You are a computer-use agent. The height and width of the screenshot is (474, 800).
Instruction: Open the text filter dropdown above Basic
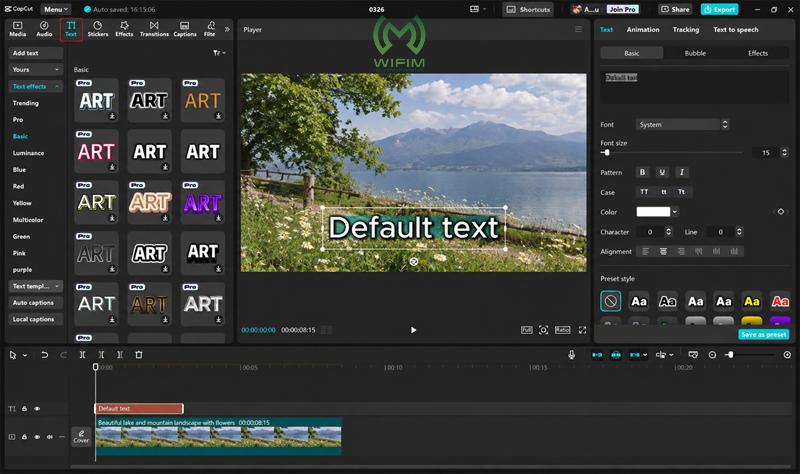[x=219, y=53]
